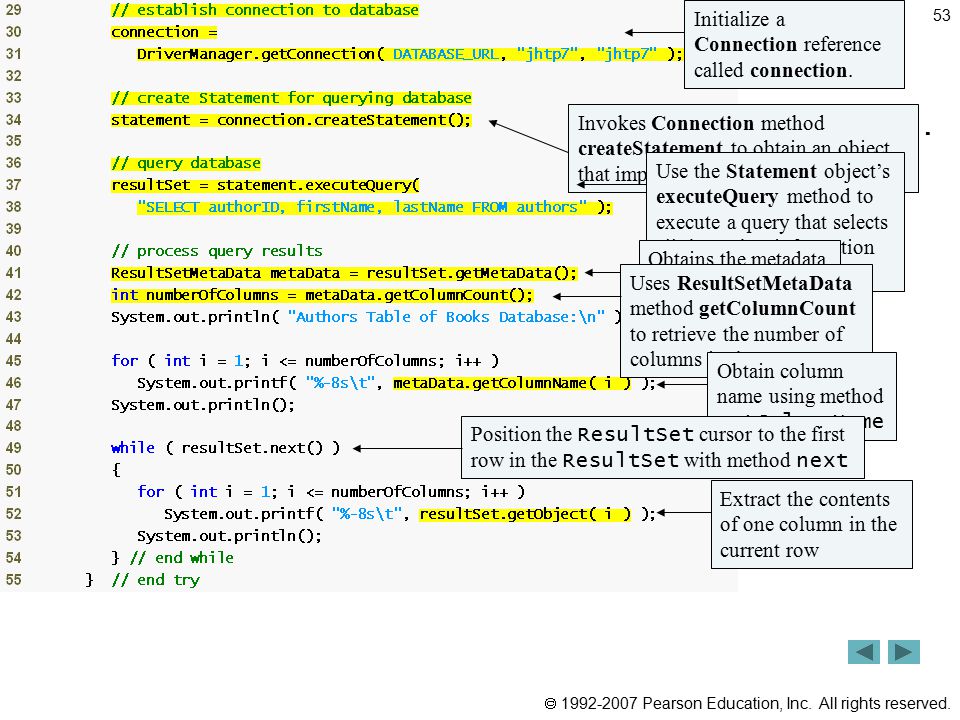
Task: Click the comment "// create Statement for querying database"
Action: 291,98
